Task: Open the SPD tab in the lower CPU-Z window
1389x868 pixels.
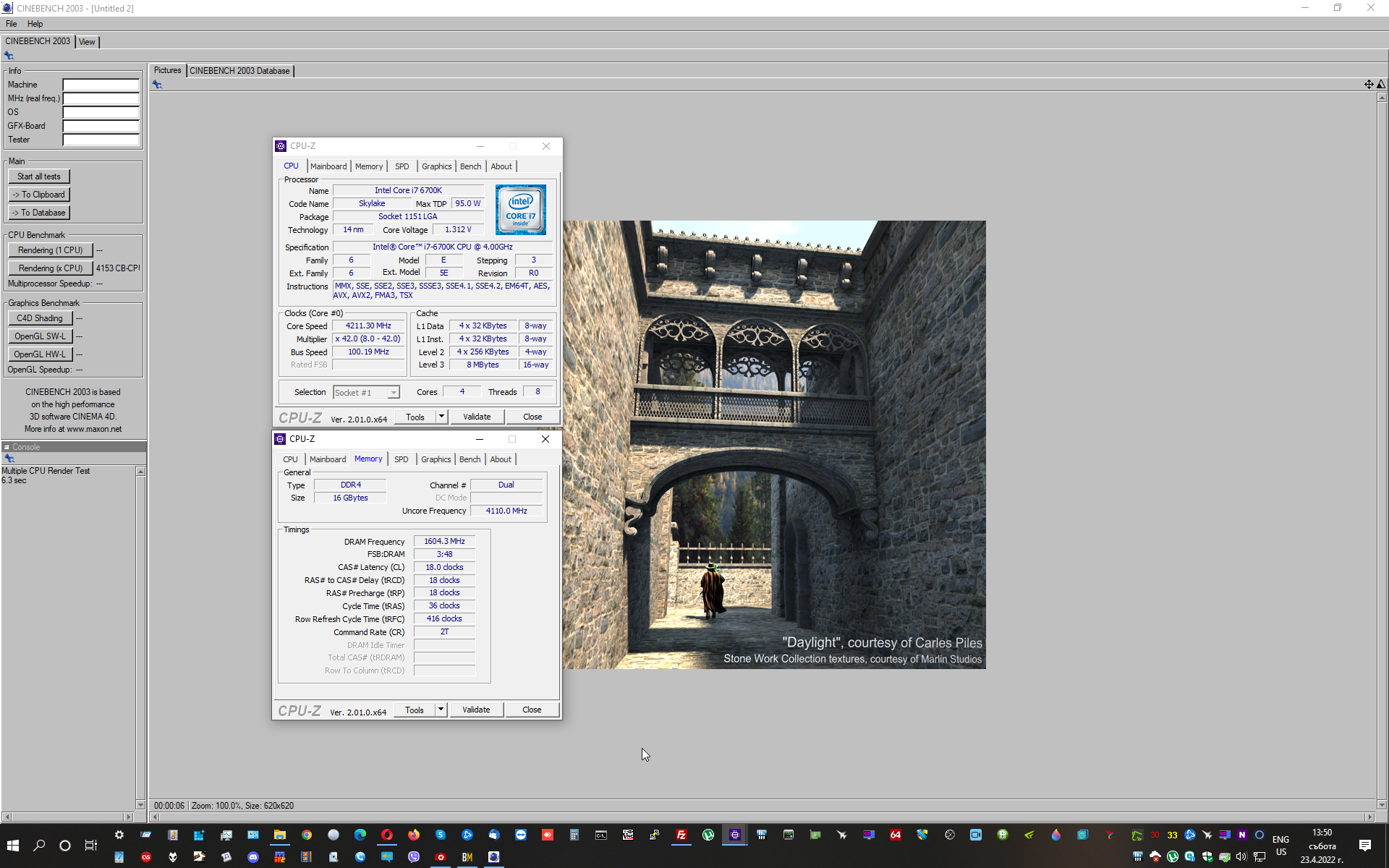Action: point(401,459)
